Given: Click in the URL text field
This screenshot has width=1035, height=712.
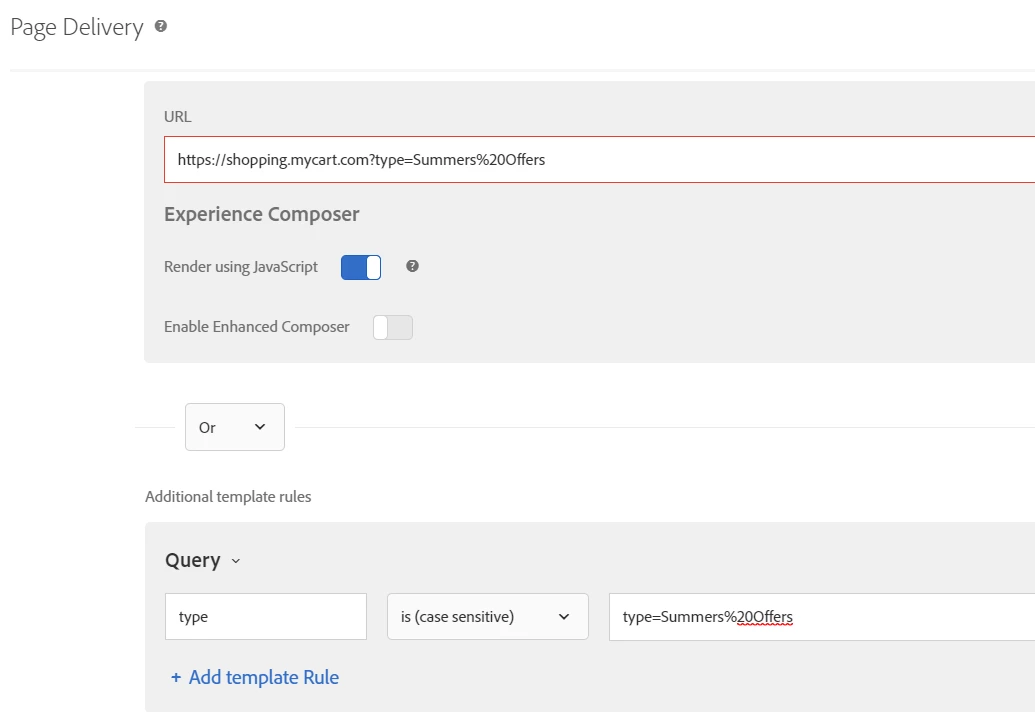Looking at the screenshot, I should (x=600, y=159).
